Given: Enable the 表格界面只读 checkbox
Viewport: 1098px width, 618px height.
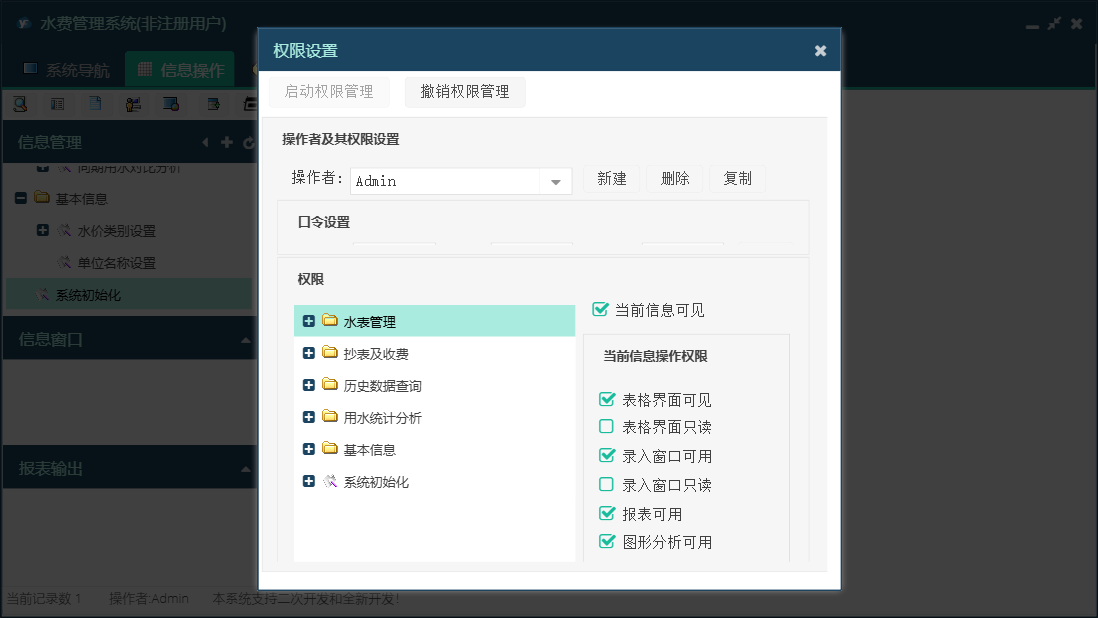Looking at the screenshot, I should pos(607,427).
